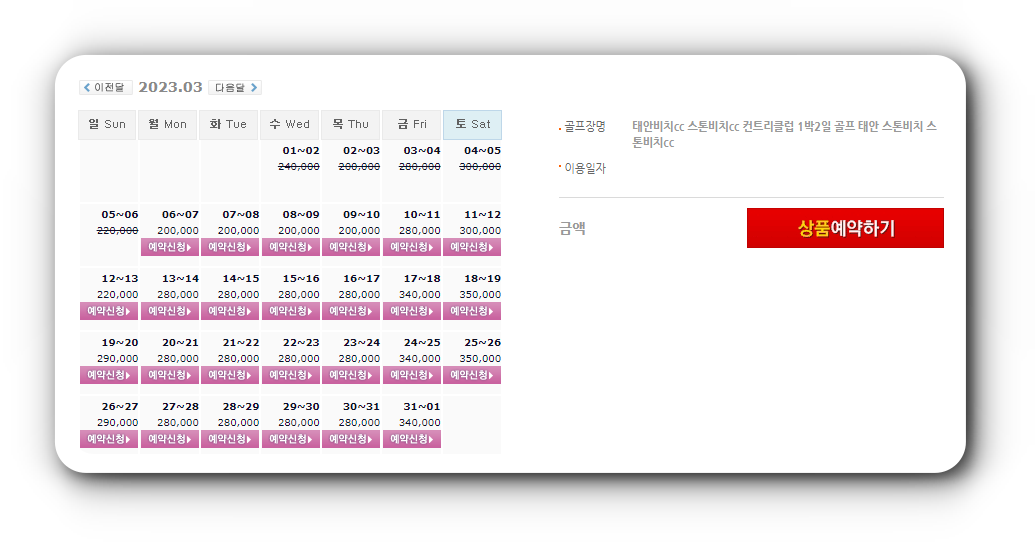Request reservation for 07~08 date

pyautogui.click(x=230, y=247)
